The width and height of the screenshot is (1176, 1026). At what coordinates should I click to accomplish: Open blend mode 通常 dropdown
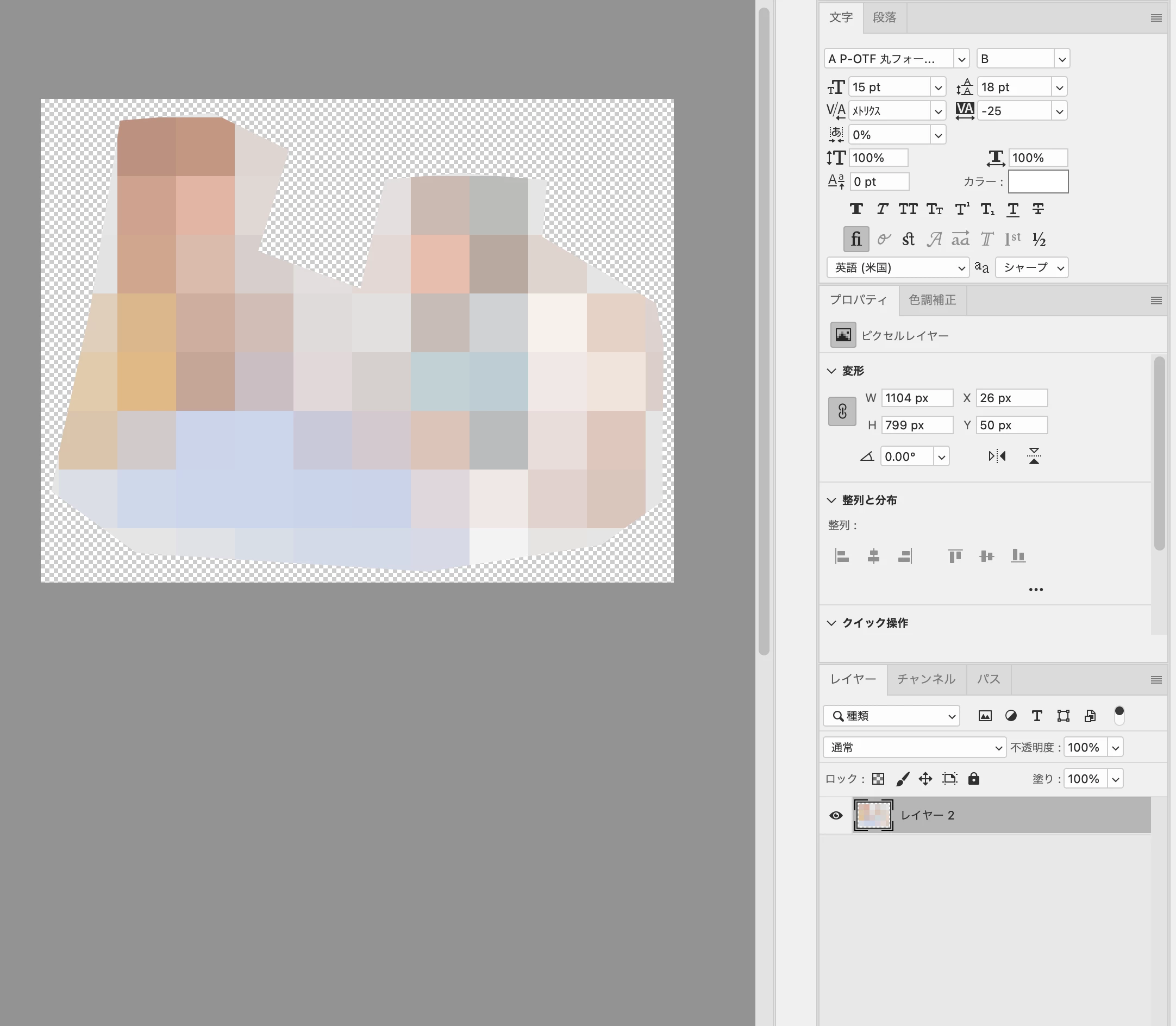point(915,747)
